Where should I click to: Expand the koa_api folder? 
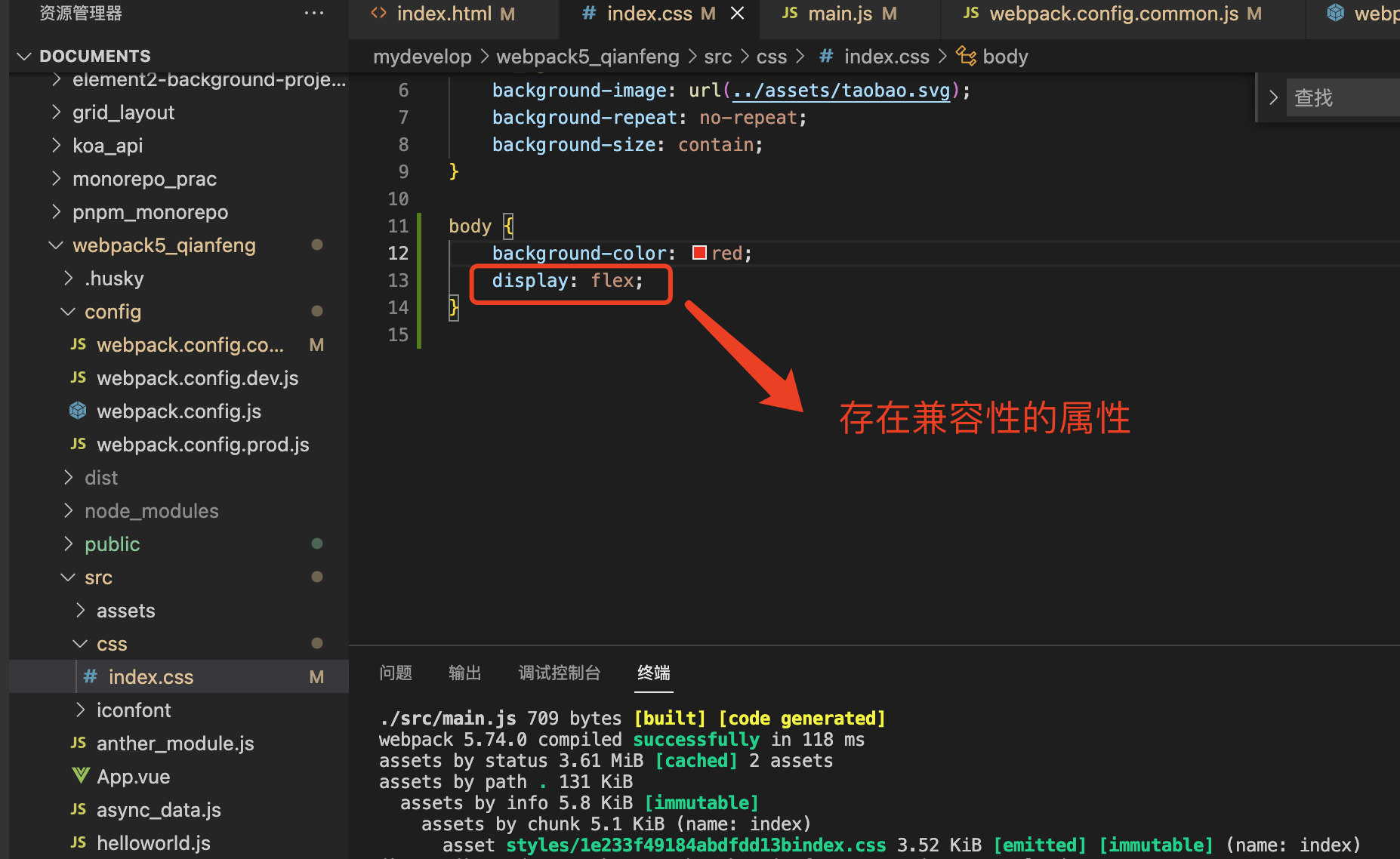(x=108, y=146)
